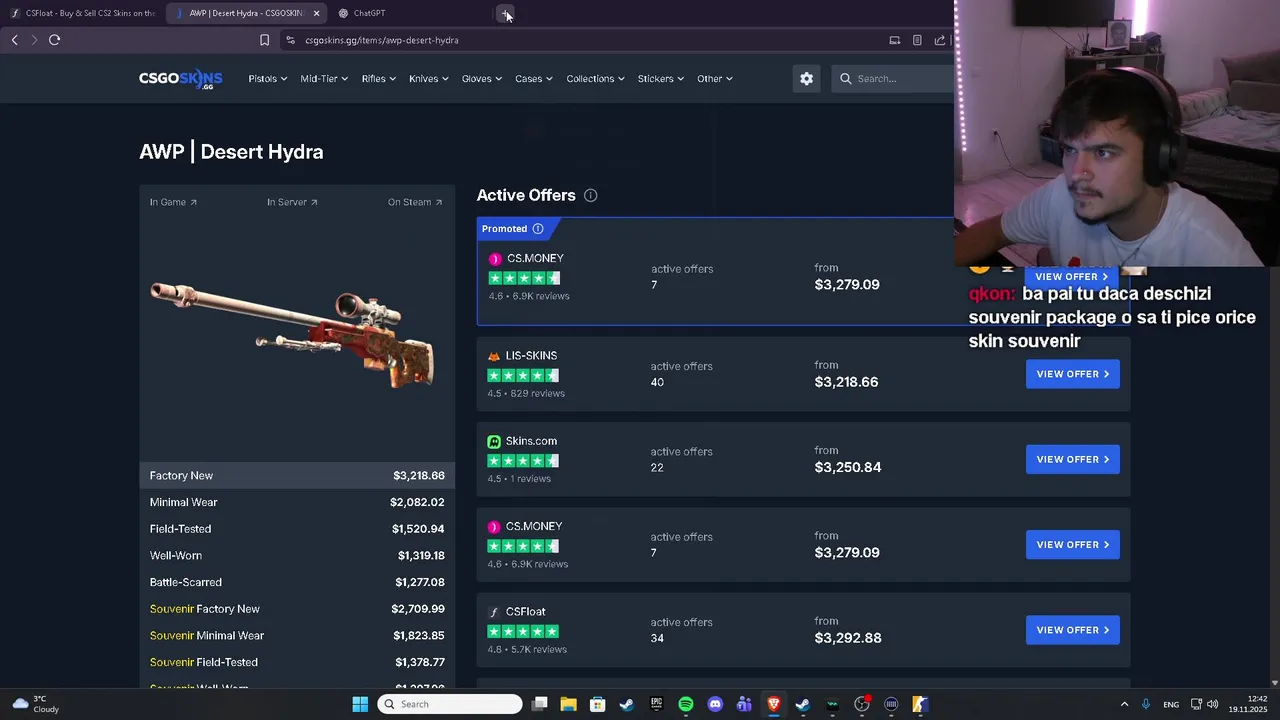Switch to the ChatGPT browser tab
Viewport: 1280px width, 720px height.
(x=410, y=13)
